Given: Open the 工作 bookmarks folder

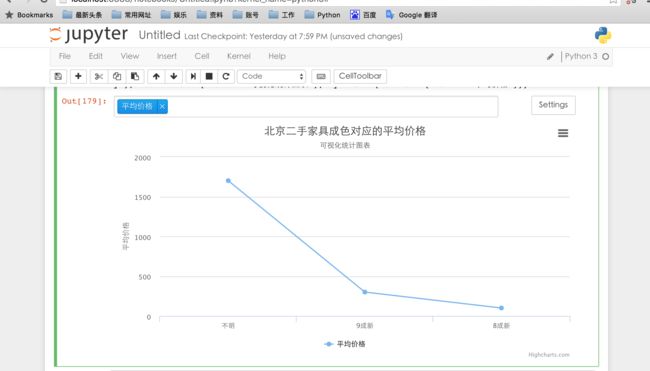Looking at the screenshot, I should tap(281, 15).
